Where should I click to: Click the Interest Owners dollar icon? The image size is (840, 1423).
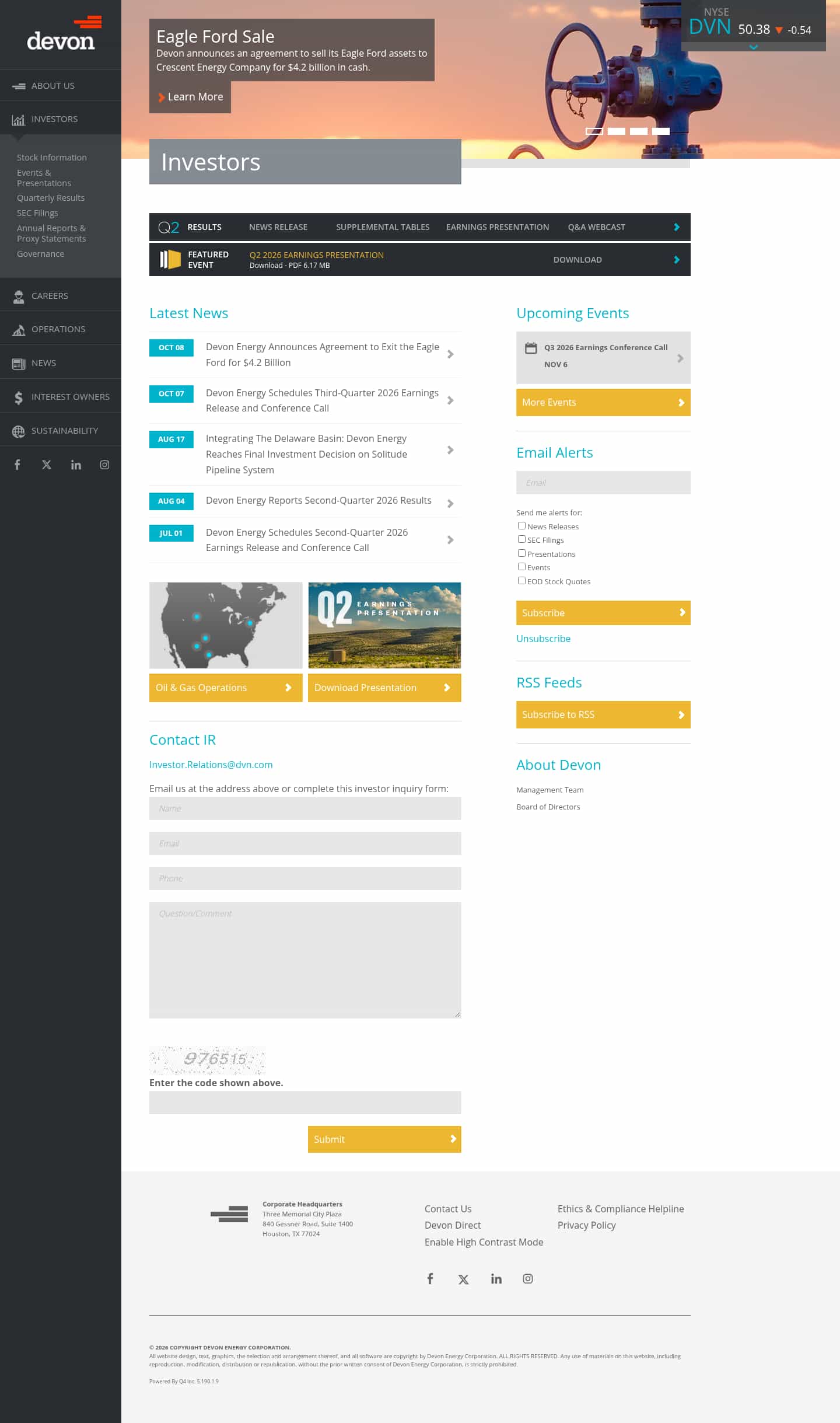(19, 397)
